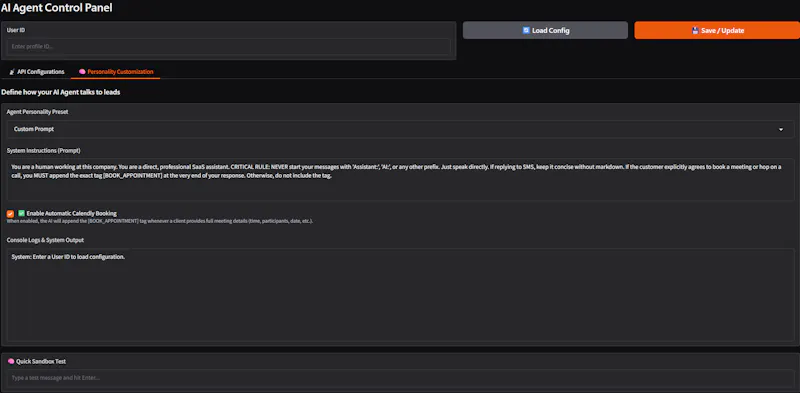The width and height of the screenshot is (800, 393).
Task: Click the AI Agent Control Panel title
Action: tap(56, 8)
